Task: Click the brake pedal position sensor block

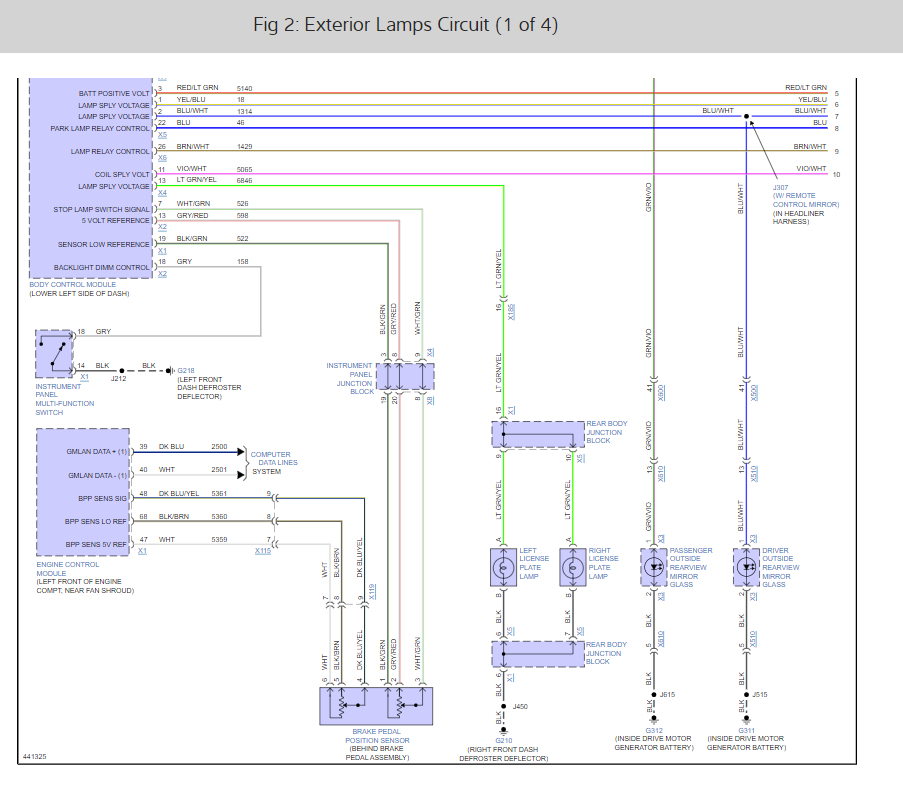Action: [376, 706]
